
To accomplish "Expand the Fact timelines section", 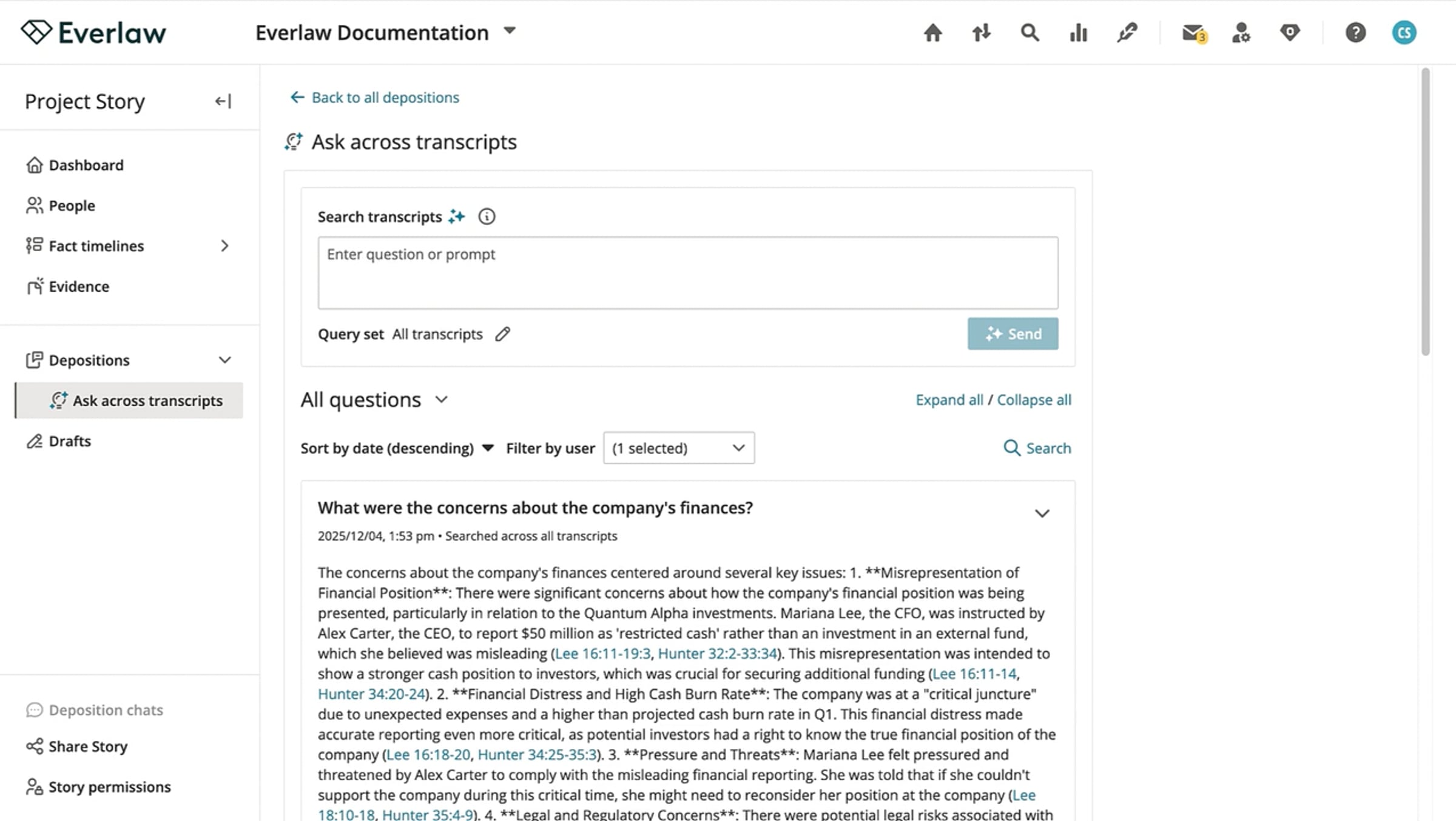I will pyautogui.click(x=224, y=246).
